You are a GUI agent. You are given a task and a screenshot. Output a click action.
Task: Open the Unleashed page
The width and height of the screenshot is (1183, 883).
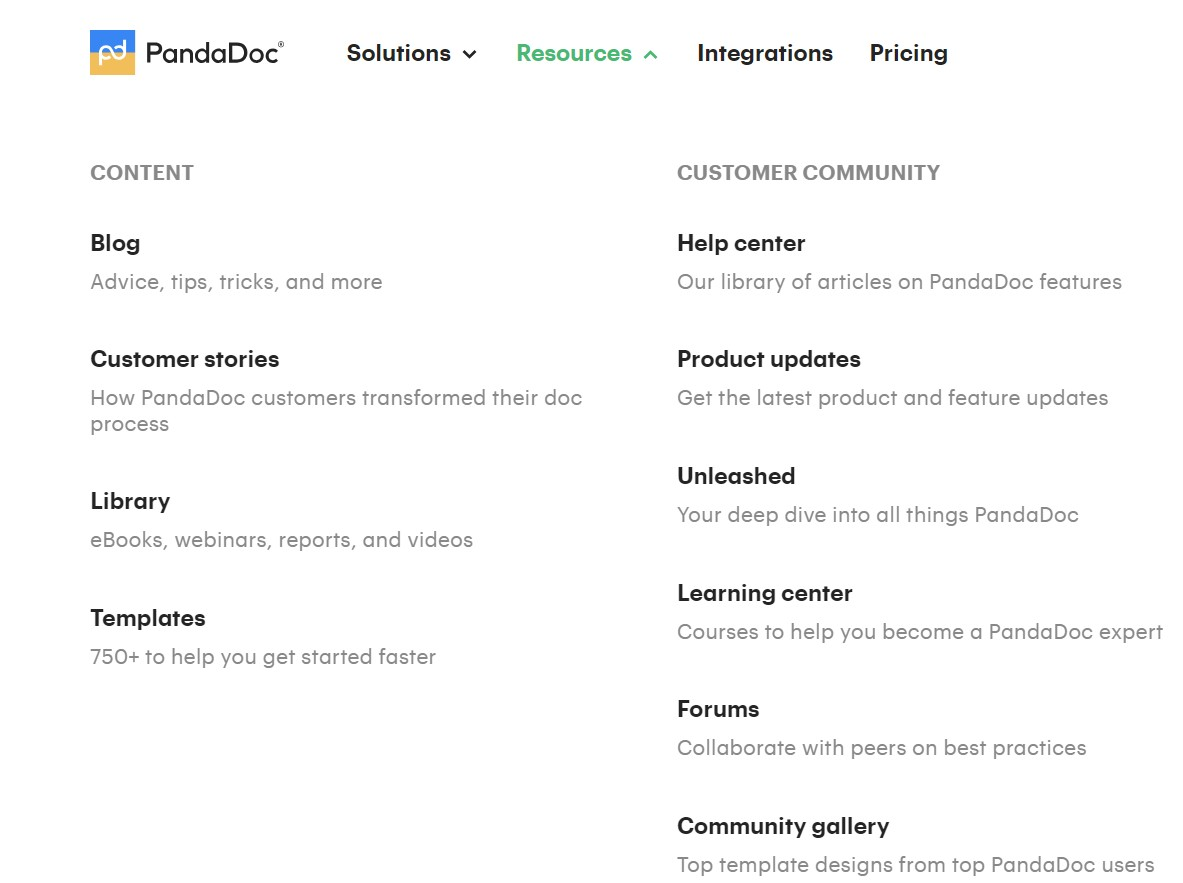(x=735, y=476)
